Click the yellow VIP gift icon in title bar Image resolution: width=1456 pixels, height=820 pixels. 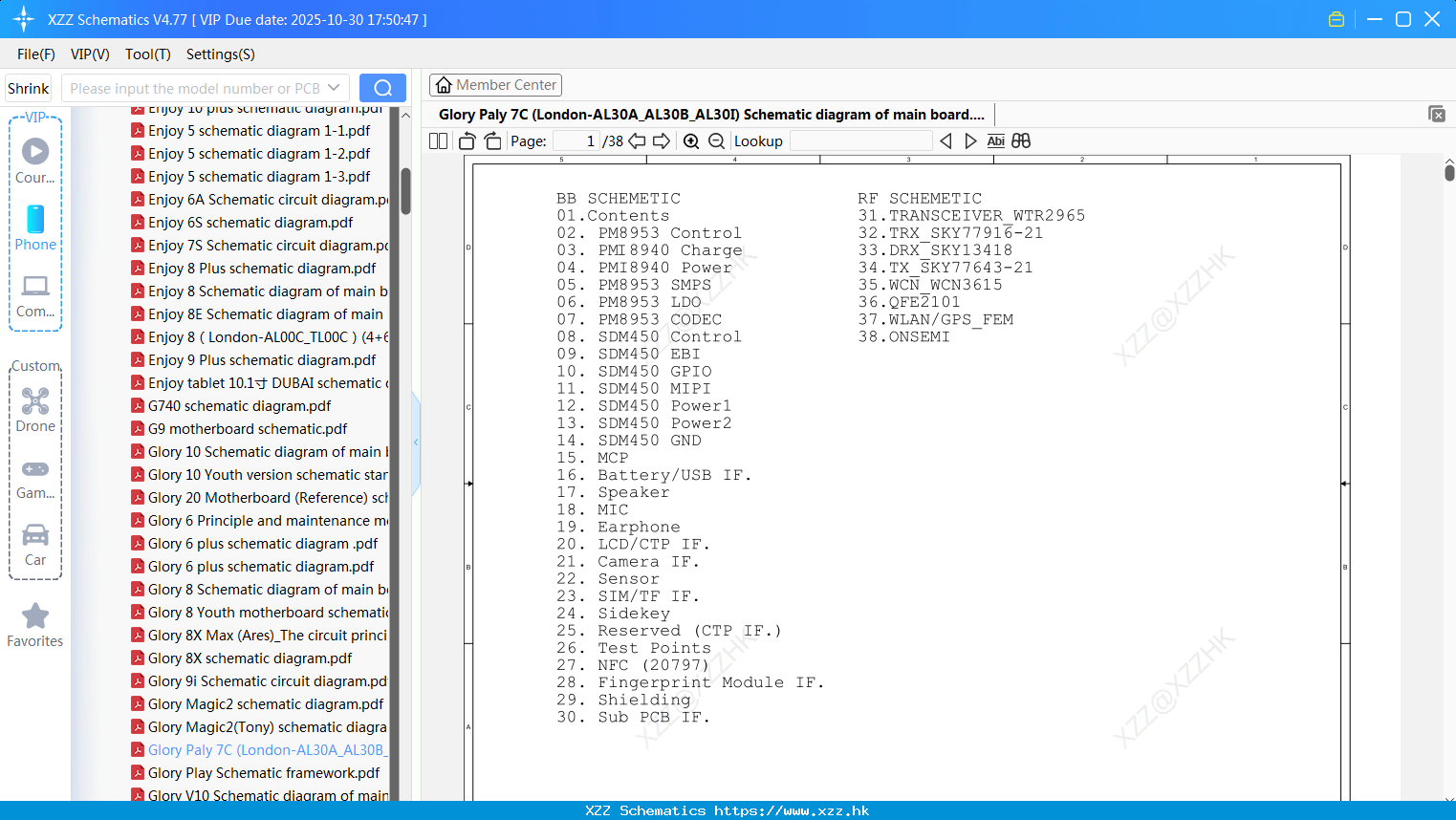click(x=1336, y=19)
